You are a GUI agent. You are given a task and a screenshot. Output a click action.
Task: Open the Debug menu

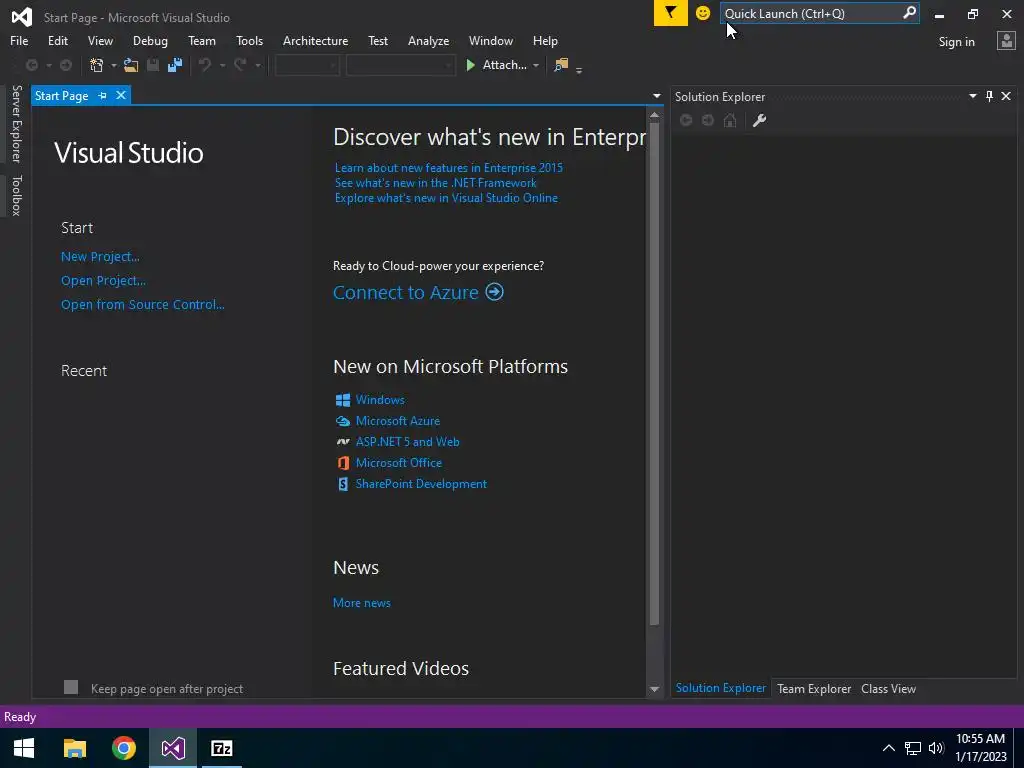(x=150, y=40)
